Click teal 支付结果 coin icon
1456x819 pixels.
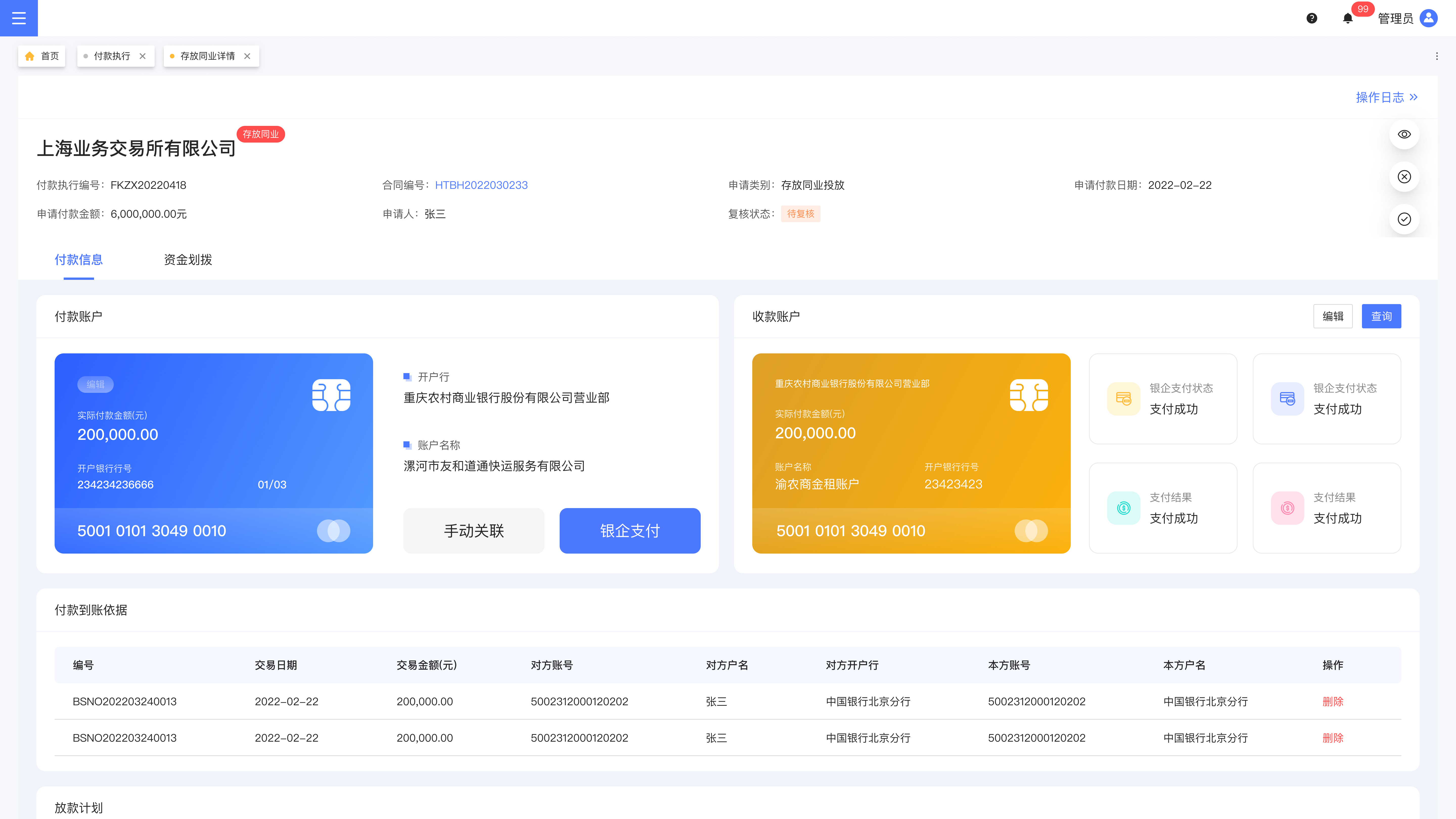[x=1124, y=508]
